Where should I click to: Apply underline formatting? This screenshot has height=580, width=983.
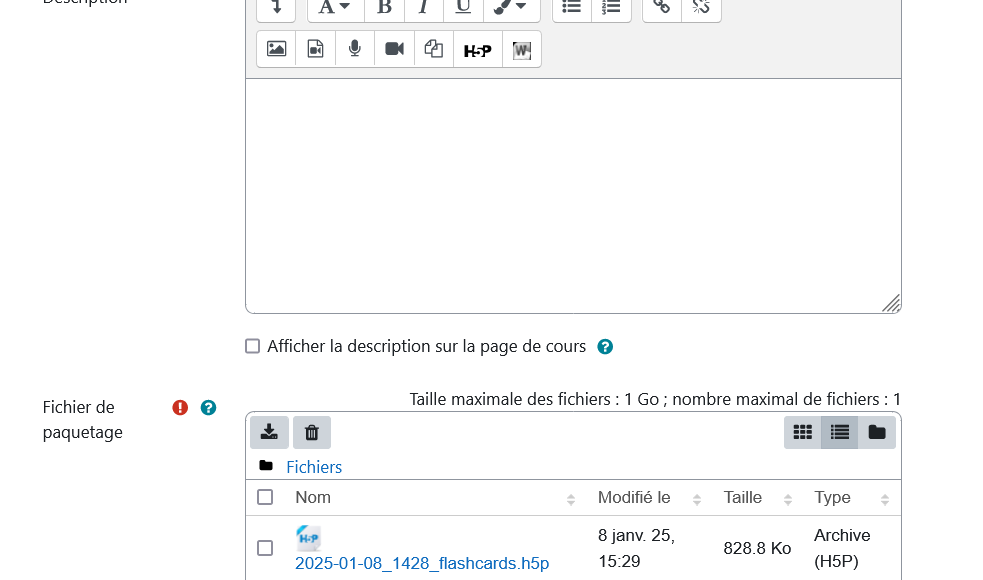point(463,8)
